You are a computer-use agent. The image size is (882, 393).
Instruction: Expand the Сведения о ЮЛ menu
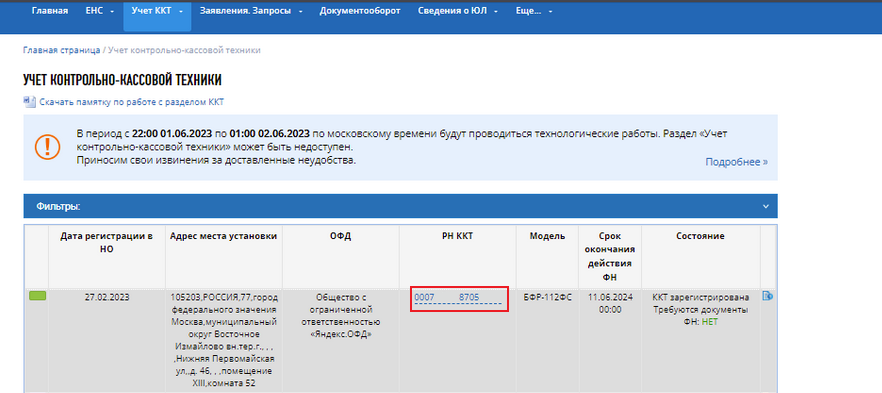tap(458, 11)
